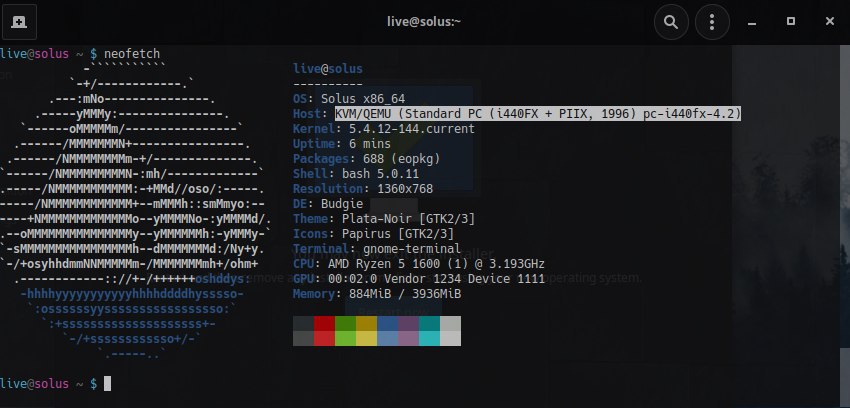Click the Packages 688 (eopkg) line
The width and height of the screenshot is (850, 408).
(x=366, y=159)
